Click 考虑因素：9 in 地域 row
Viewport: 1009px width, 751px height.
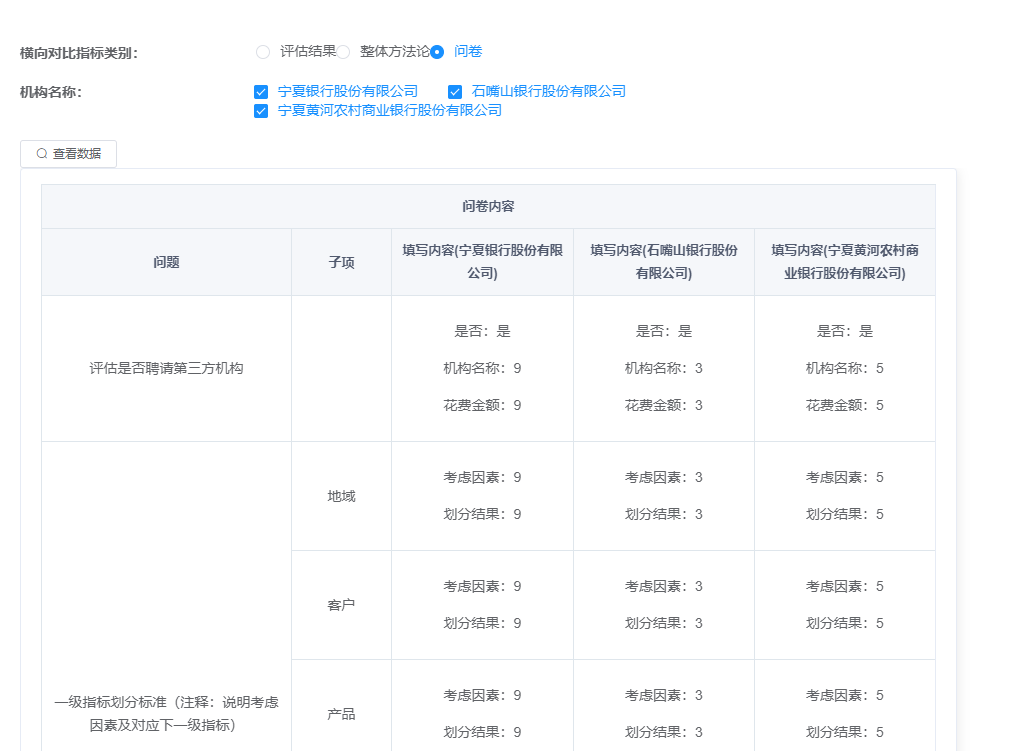click(483, 477)
